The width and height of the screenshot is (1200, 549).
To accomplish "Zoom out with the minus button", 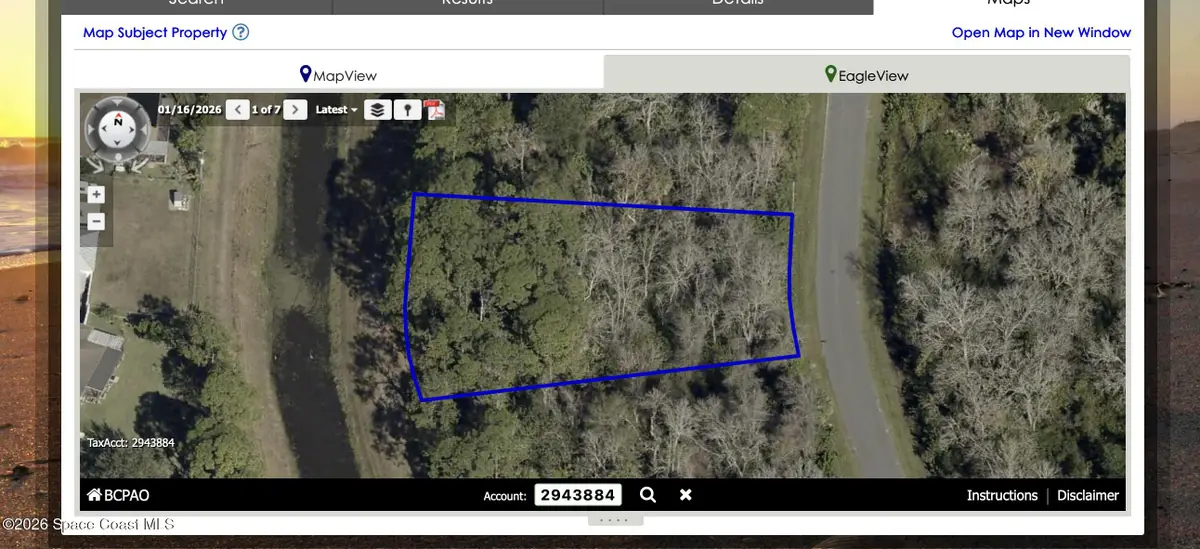I will tap(96, 222).
